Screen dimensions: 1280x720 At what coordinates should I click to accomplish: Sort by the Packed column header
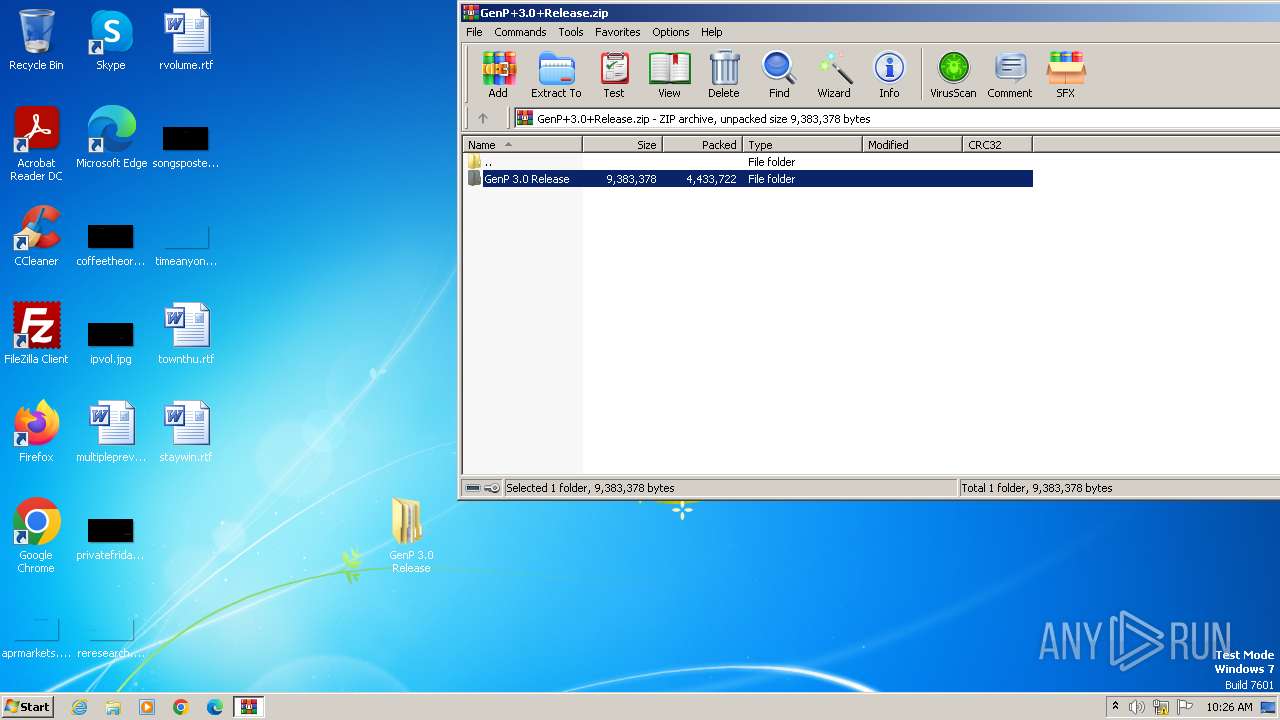tap(702, 145)
